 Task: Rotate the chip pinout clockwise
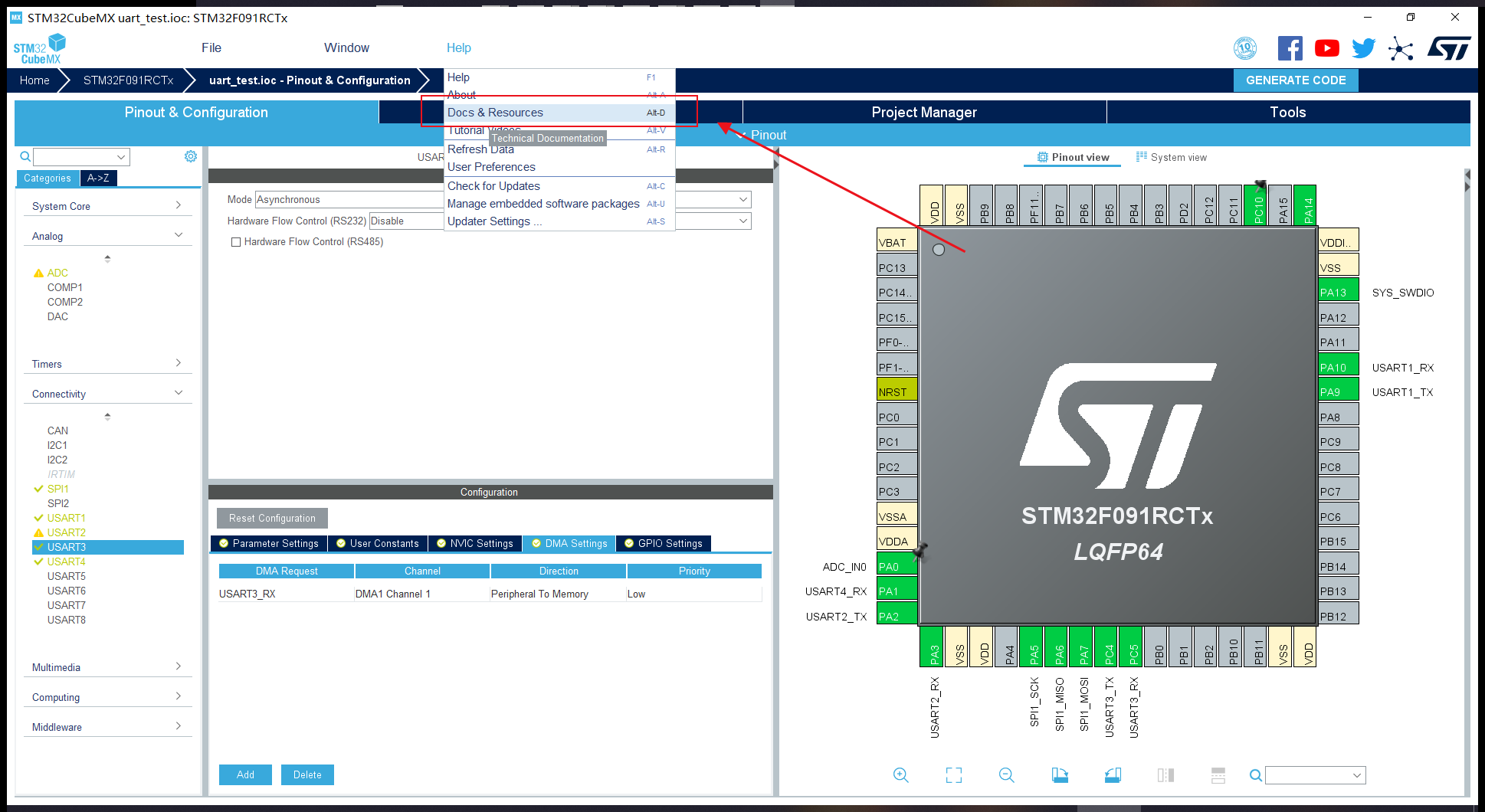[1060, 775]
